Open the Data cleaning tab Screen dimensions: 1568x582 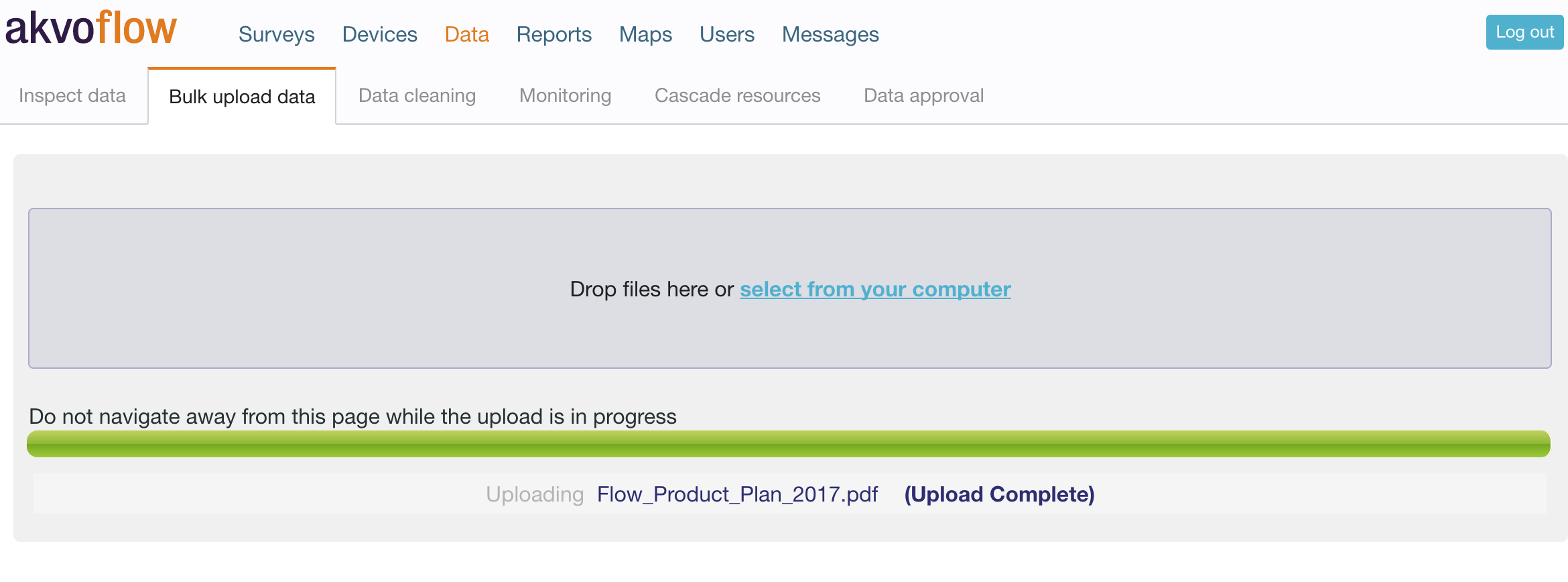coord(417,95)
